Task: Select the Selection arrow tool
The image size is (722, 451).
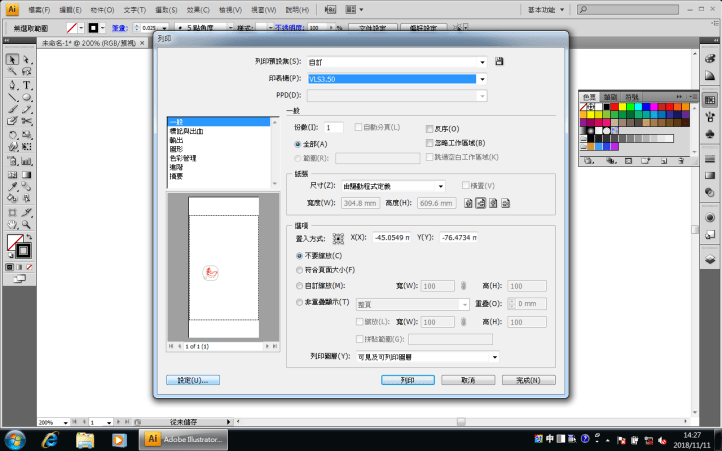Action: coord(12,59)
